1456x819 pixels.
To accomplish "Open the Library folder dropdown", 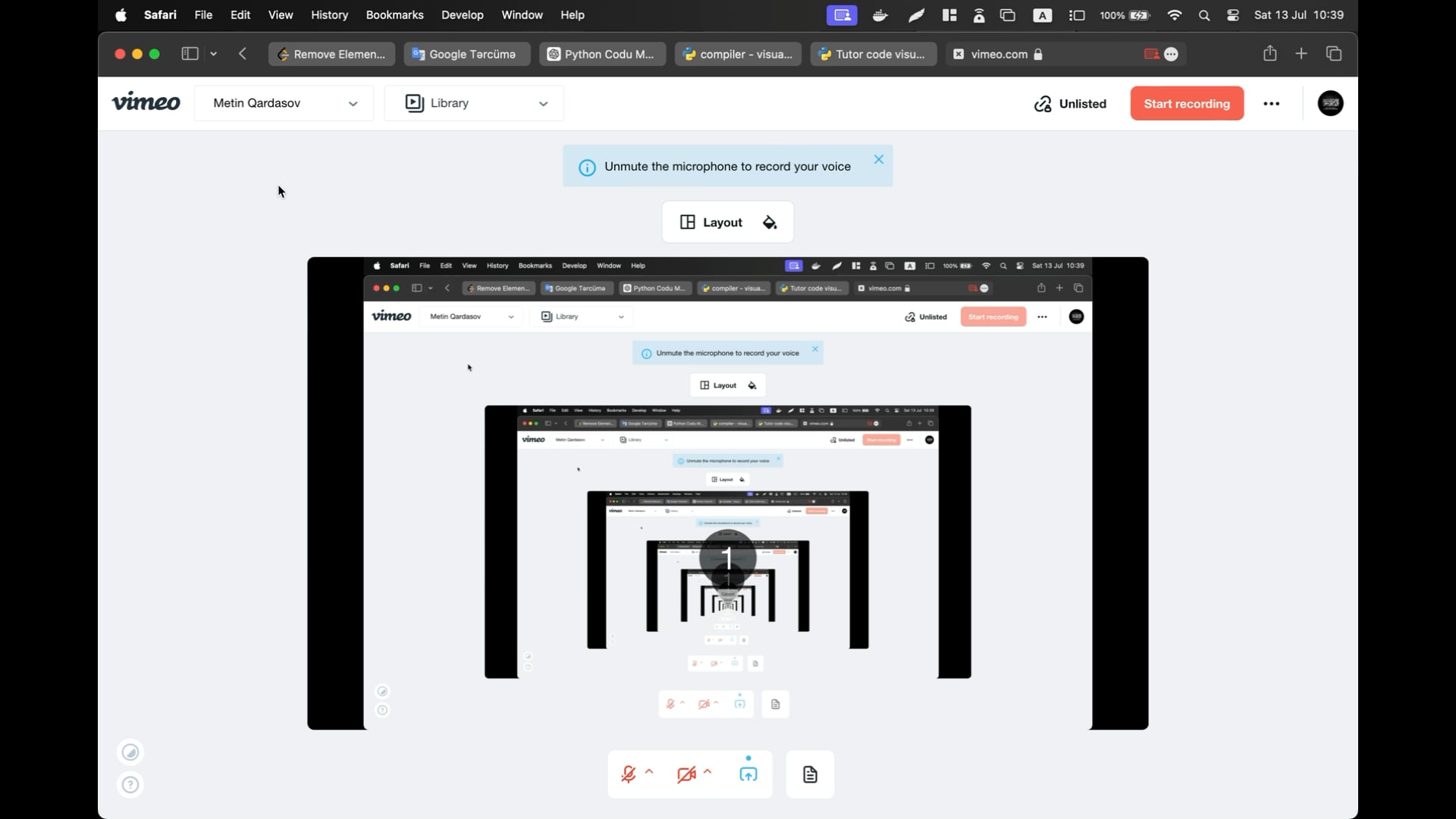I will click(x=474, y=103).
